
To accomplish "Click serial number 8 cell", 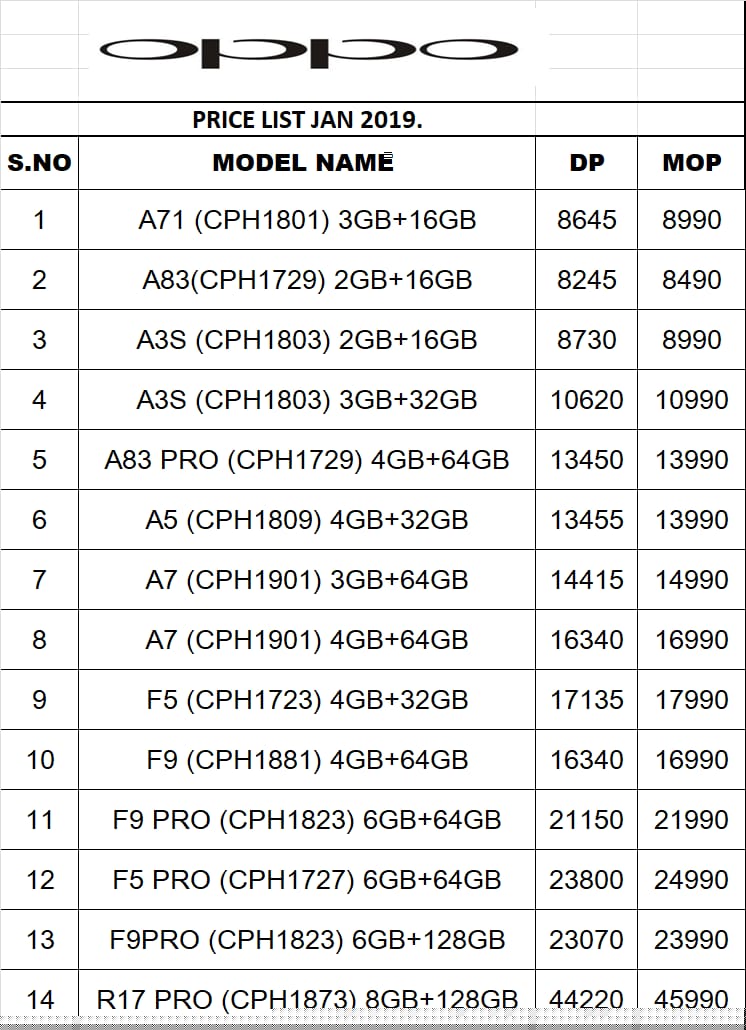I will [39, 640].
